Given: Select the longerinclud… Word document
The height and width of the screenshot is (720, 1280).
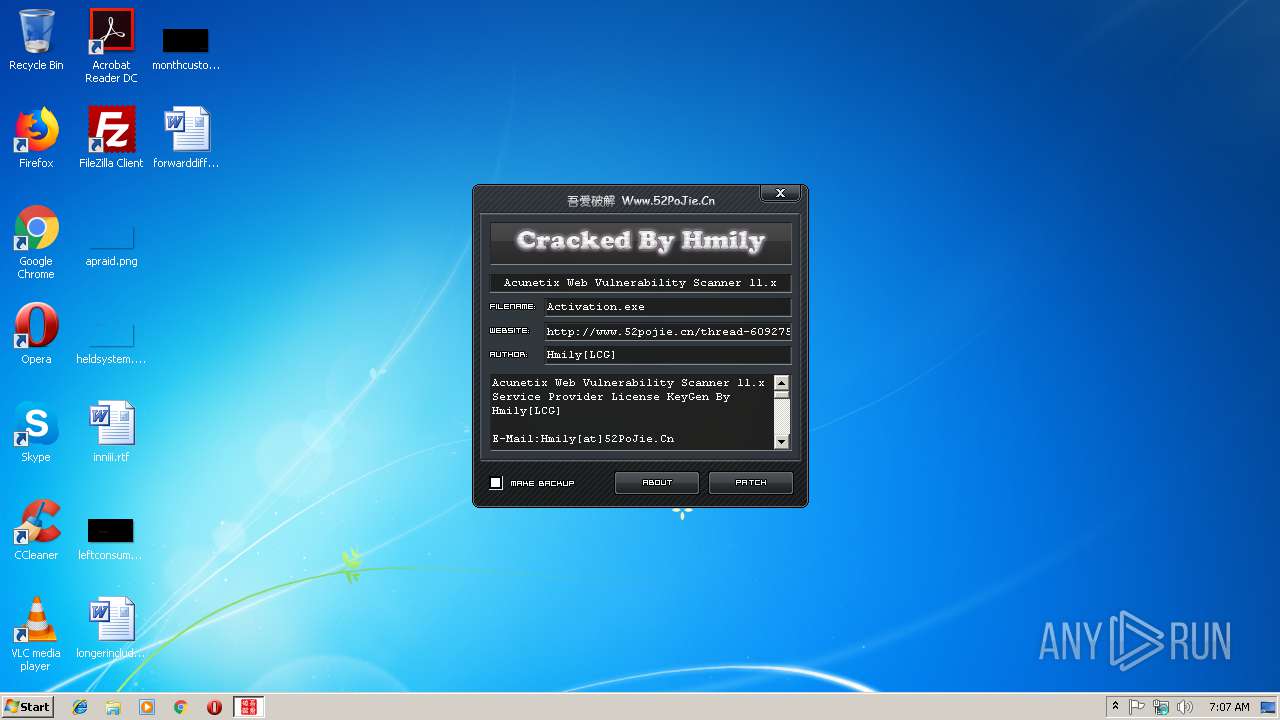Looking at the screenshot, I should (x=111, y=628).
